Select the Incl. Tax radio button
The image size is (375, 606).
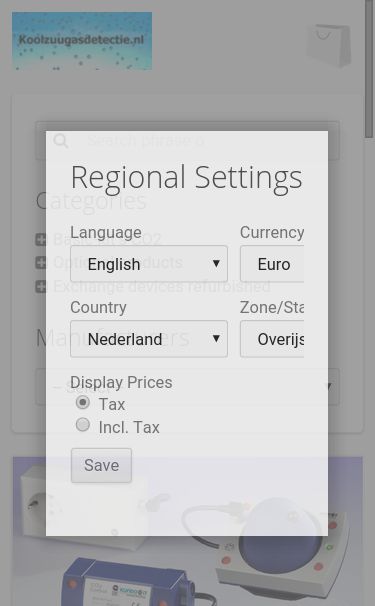tap(83, 425)
